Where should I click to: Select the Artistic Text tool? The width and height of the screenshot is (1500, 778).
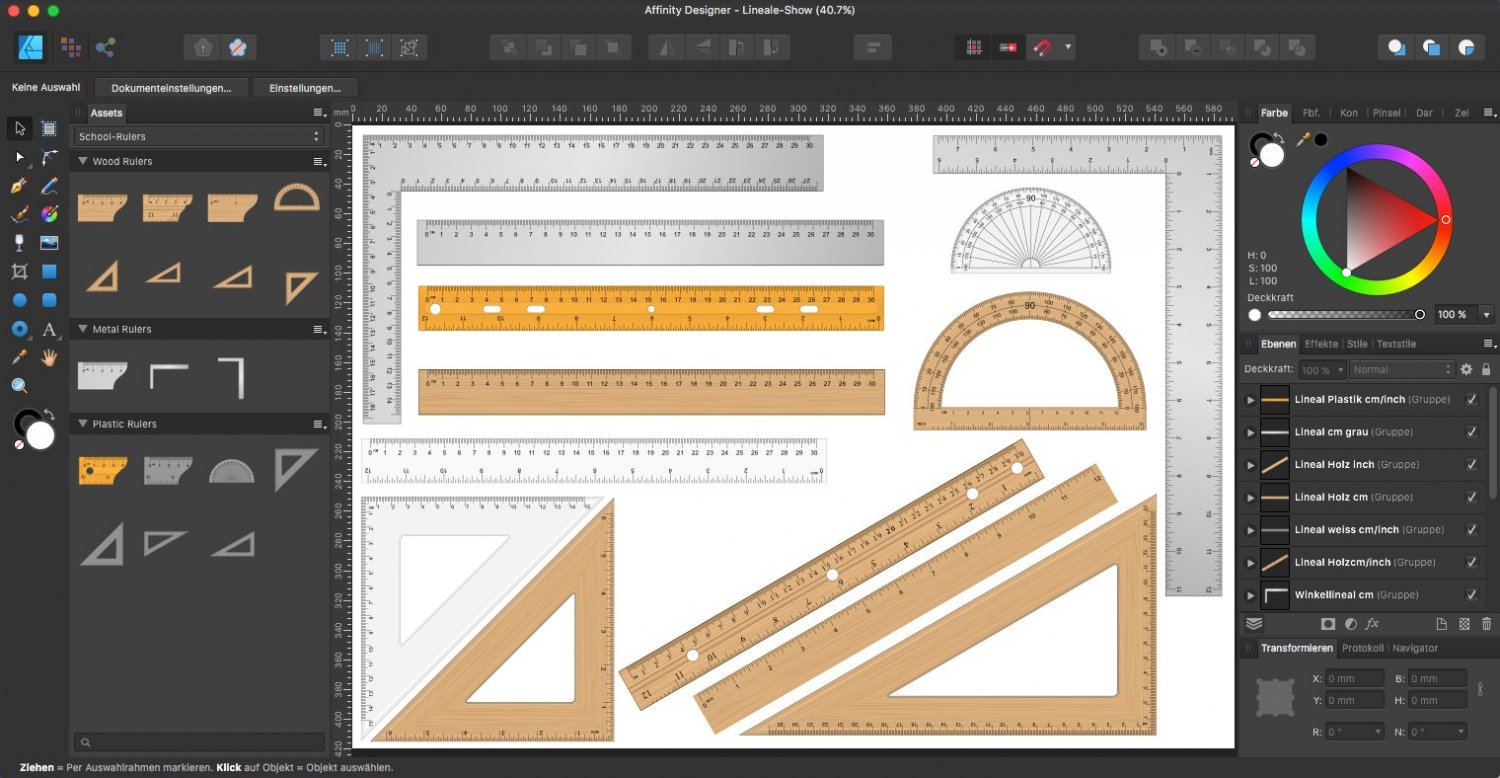[49, 329]
